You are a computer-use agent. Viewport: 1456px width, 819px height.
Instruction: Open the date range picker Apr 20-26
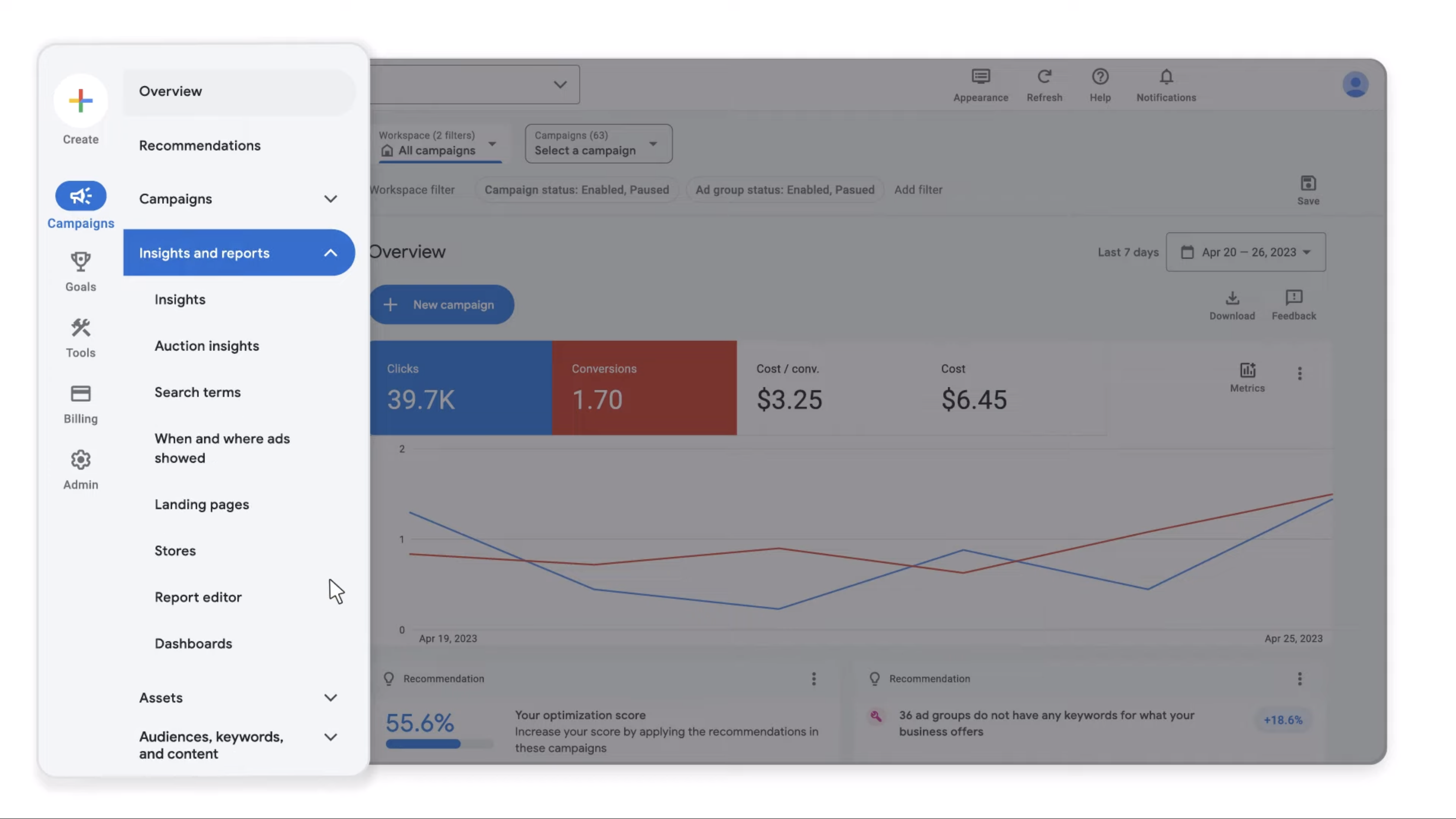tap(1245, 252)
